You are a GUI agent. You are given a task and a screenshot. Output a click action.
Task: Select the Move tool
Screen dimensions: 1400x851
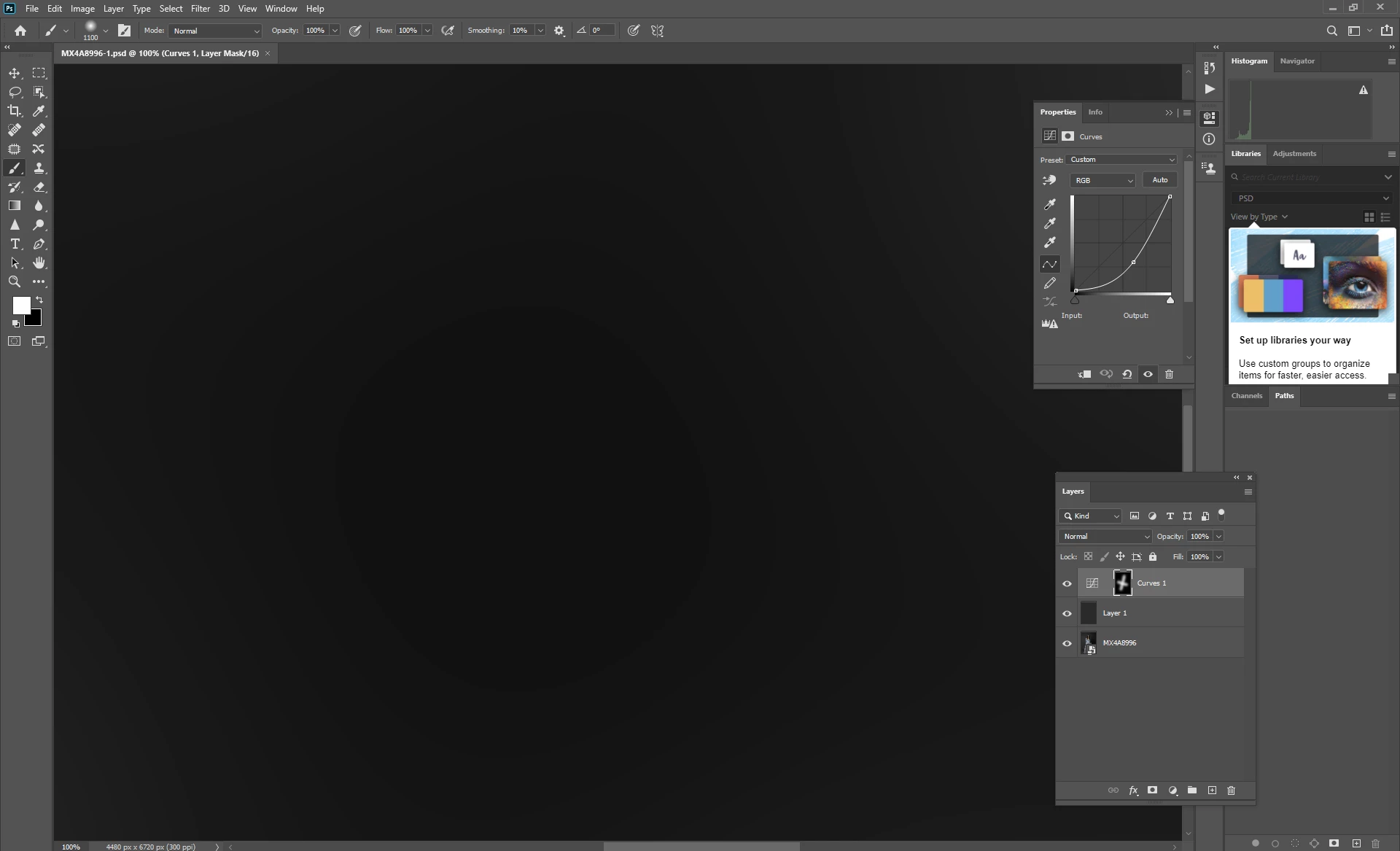tap(15, 73)
